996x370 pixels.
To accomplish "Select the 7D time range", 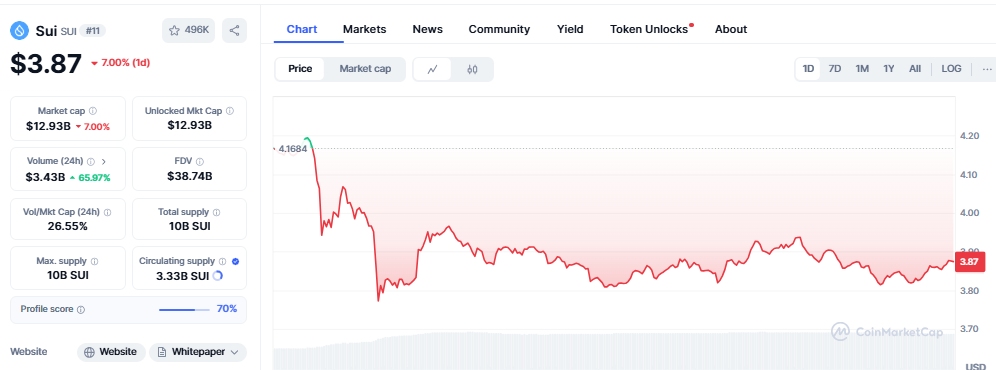I will coord(835,69).
